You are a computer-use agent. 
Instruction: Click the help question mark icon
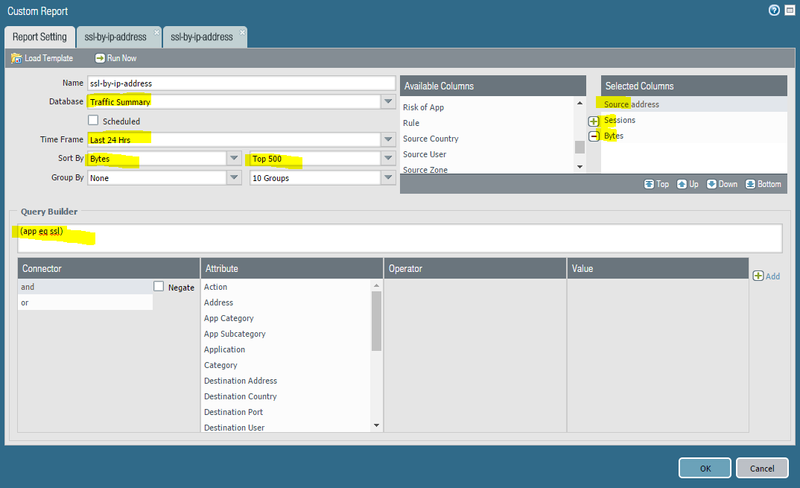[774, 10]
